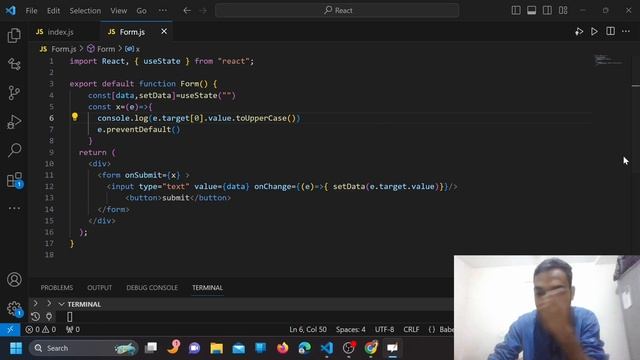Screen dimensions: 640x360
Task: Open the Customize Layout icon
Action: 563,10
